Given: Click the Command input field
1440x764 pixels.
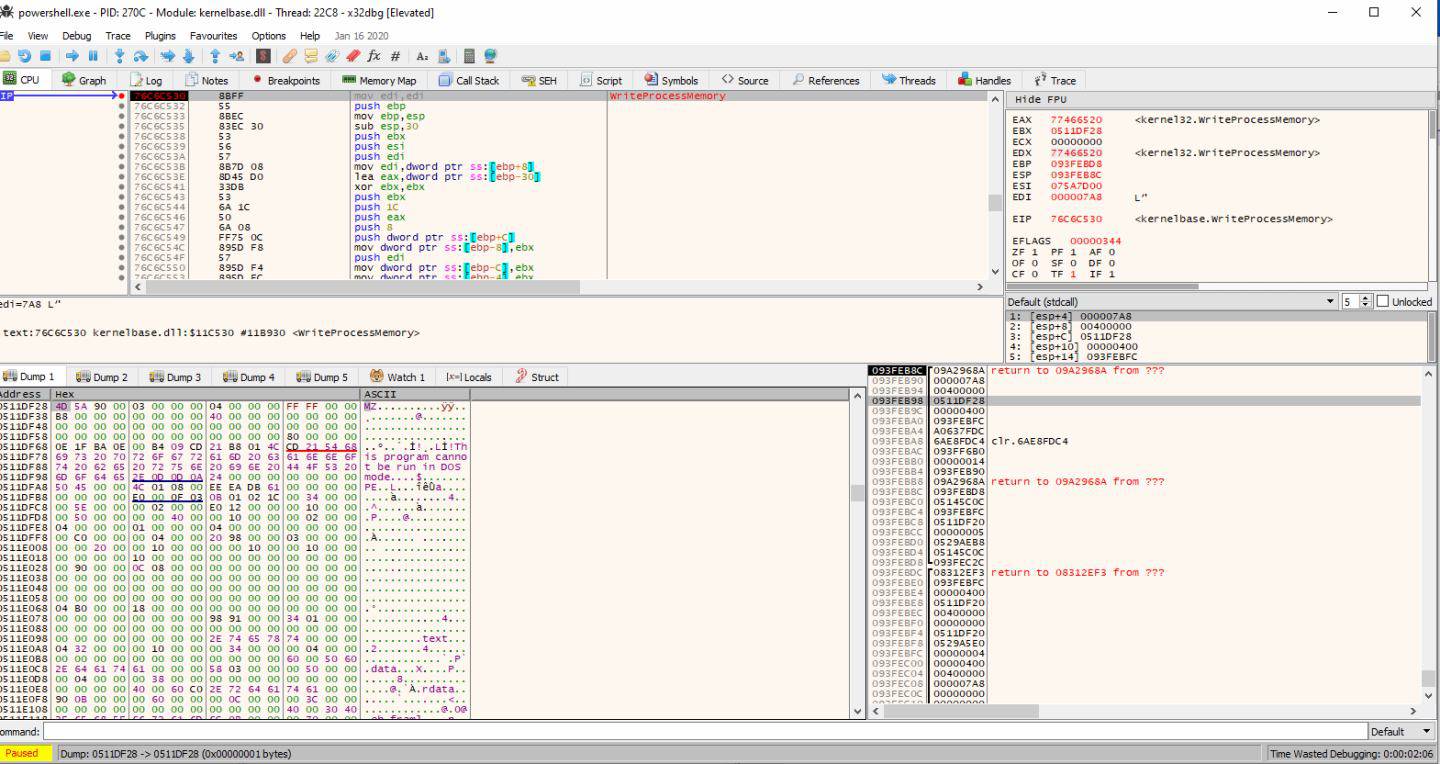Looking at the screenshot, I should 700,732.
